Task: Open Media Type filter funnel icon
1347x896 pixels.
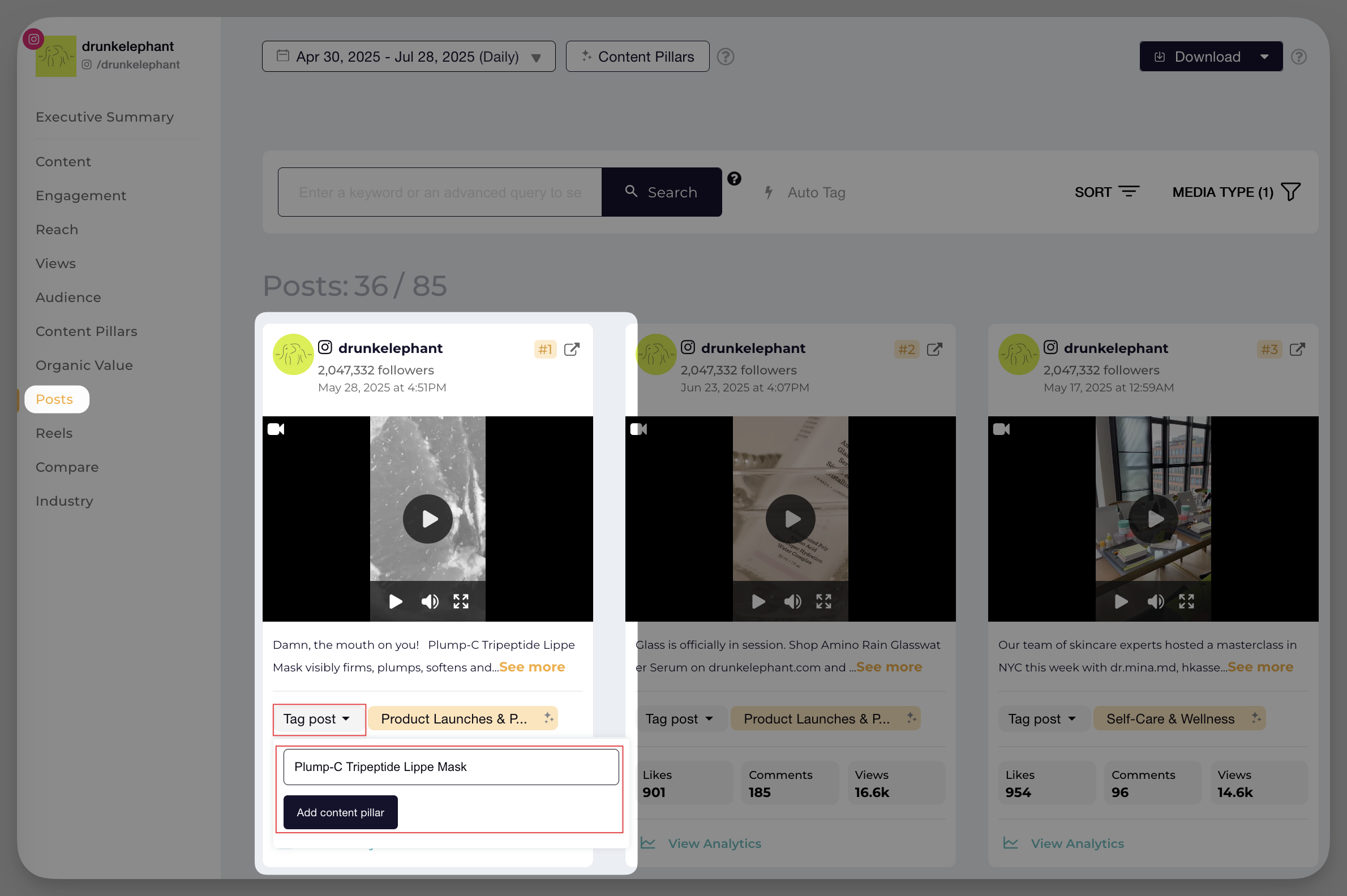Action: [x=1291, y=192]
